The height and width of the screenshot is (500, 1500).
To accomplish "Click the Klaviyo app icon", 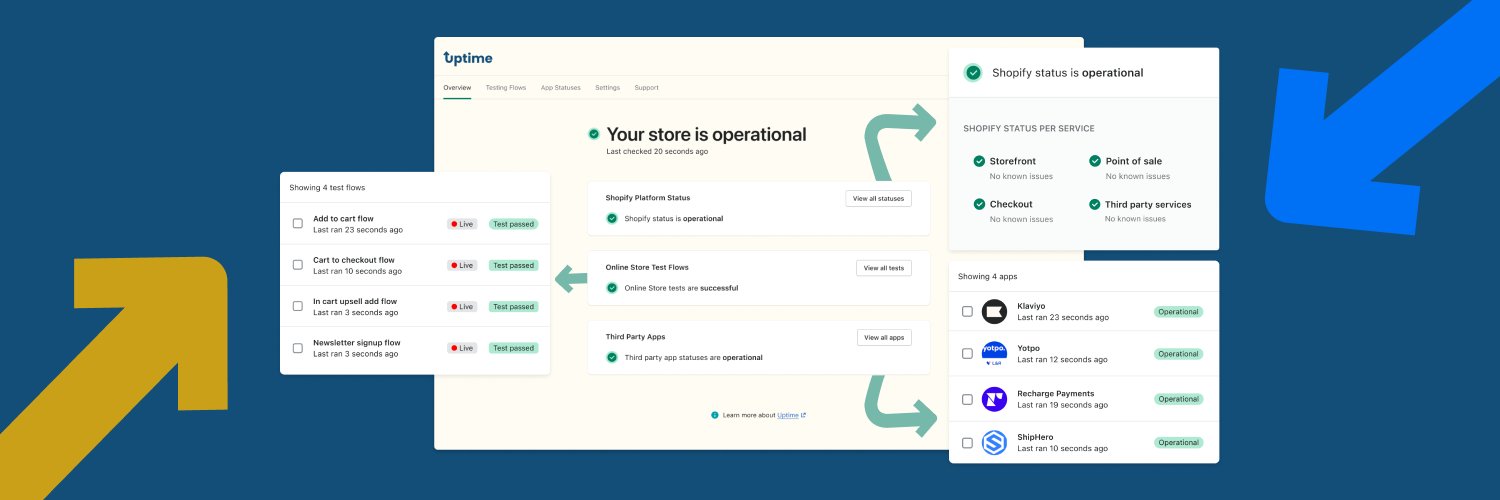I will coord(994,312).
